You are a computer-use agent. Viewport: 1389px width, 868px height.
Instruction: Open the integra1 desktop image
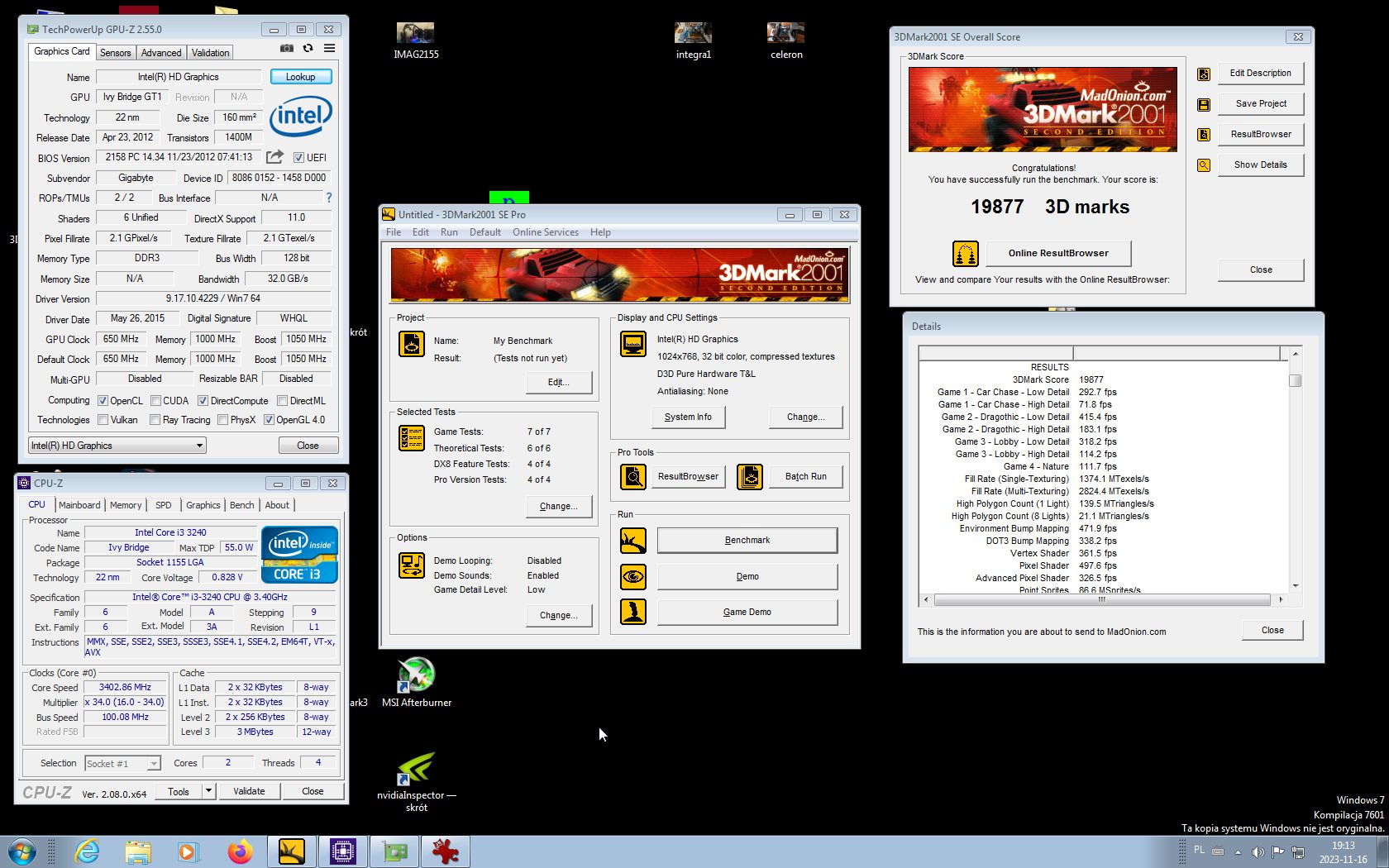693,41
